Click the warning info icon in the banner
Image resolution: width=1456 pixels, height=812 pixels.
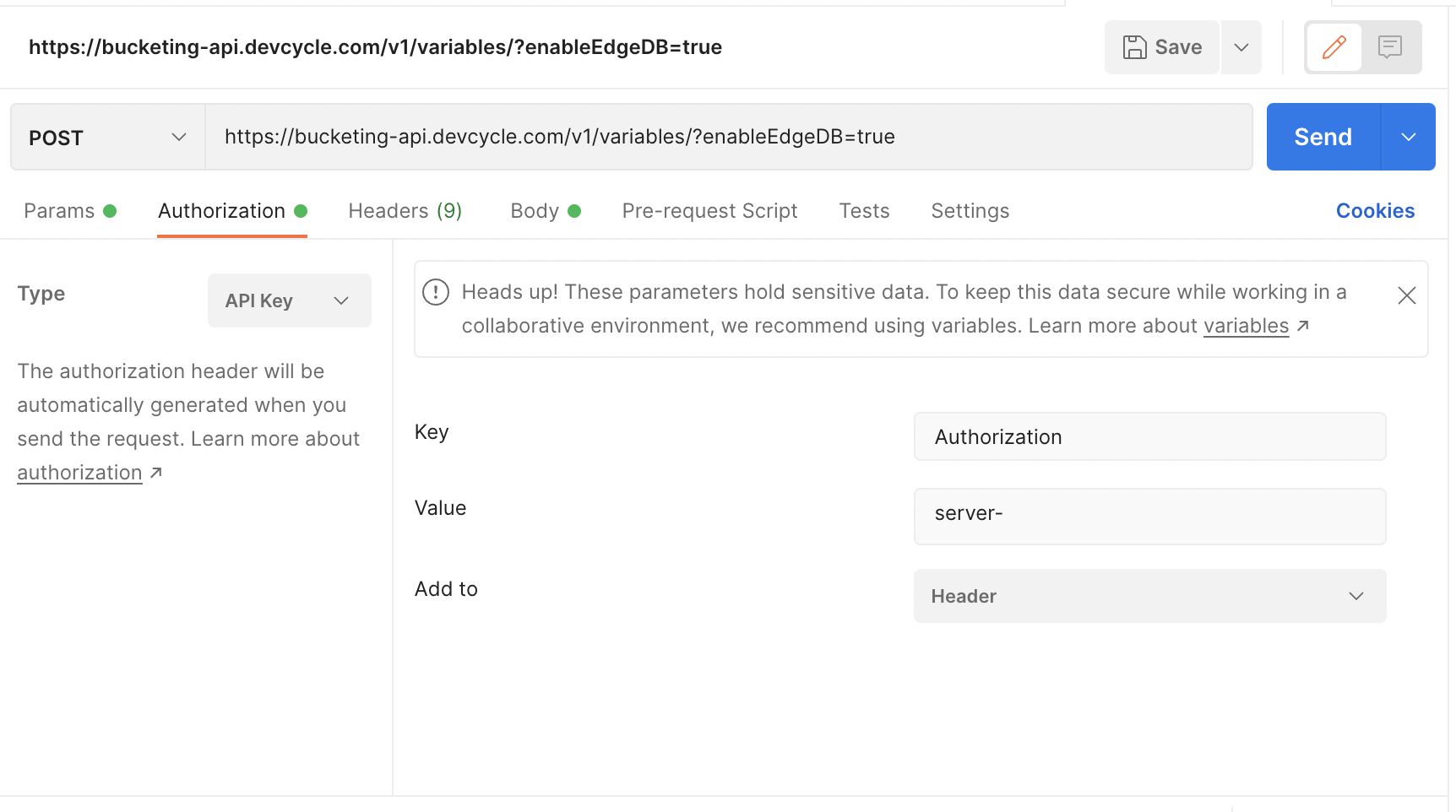436,292
